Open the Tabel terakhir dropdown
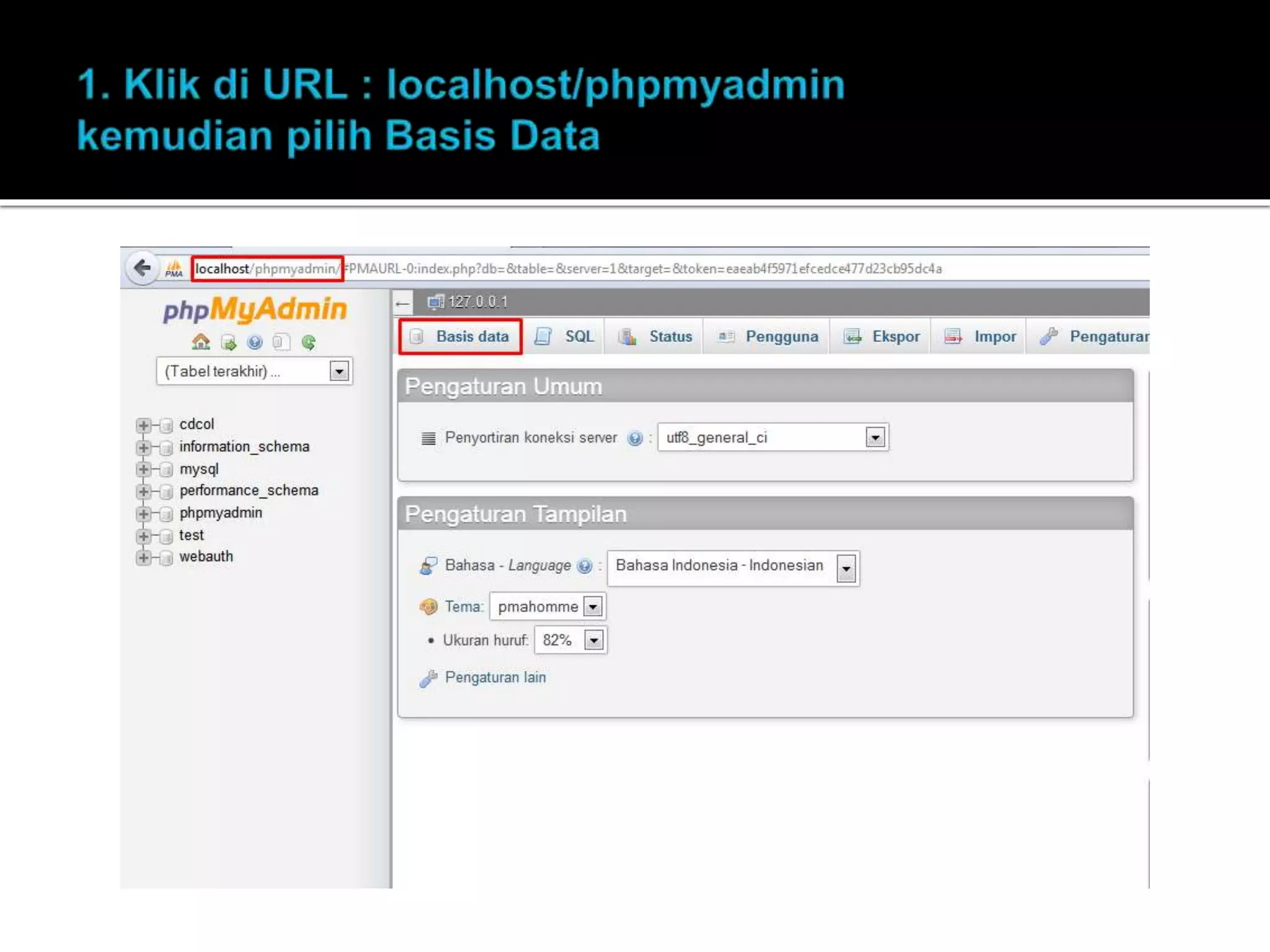The width and height of the screenshot is (1270, 952). point(339,371)
